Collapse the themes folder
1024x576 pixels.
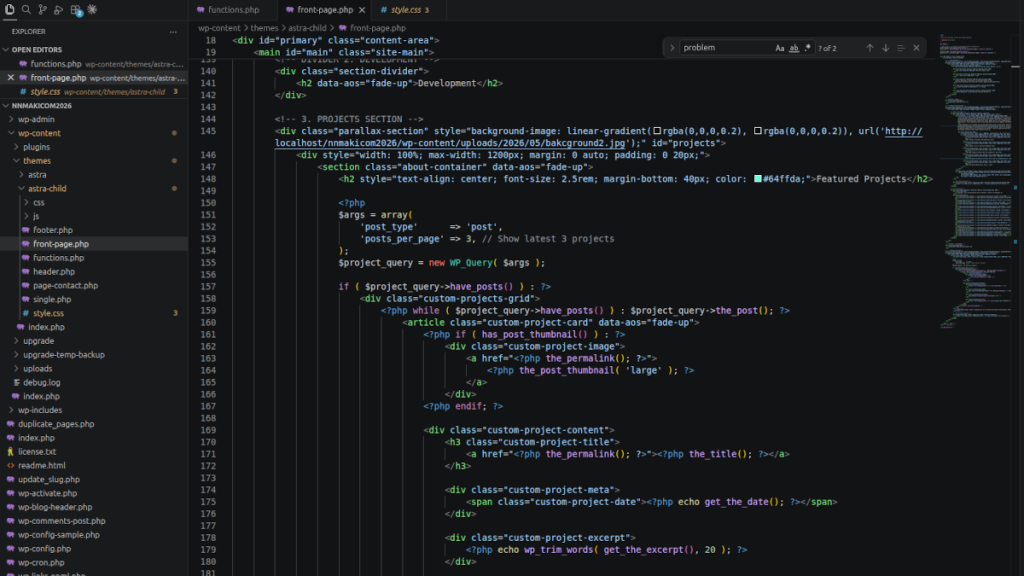(x=37, y=161)
